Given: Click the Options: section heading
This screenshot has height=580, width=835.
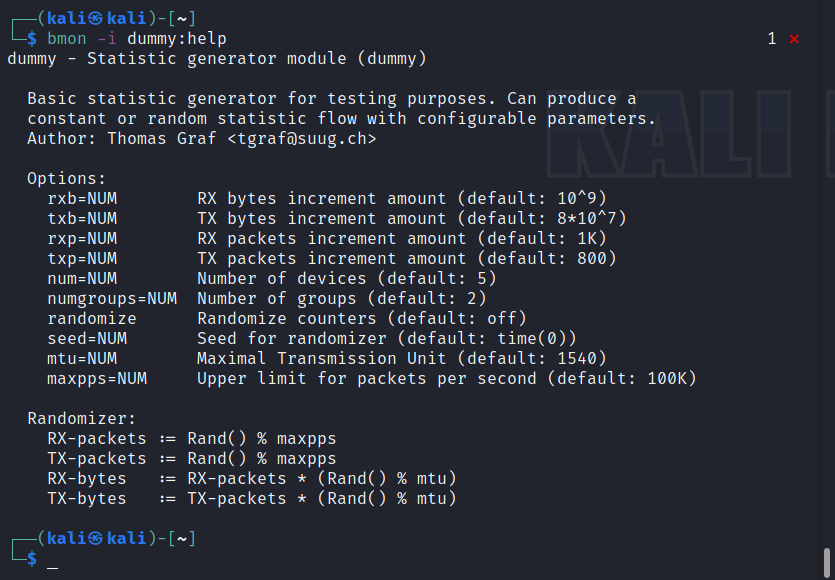Looking at the screenshot, I should coord(67,179).
